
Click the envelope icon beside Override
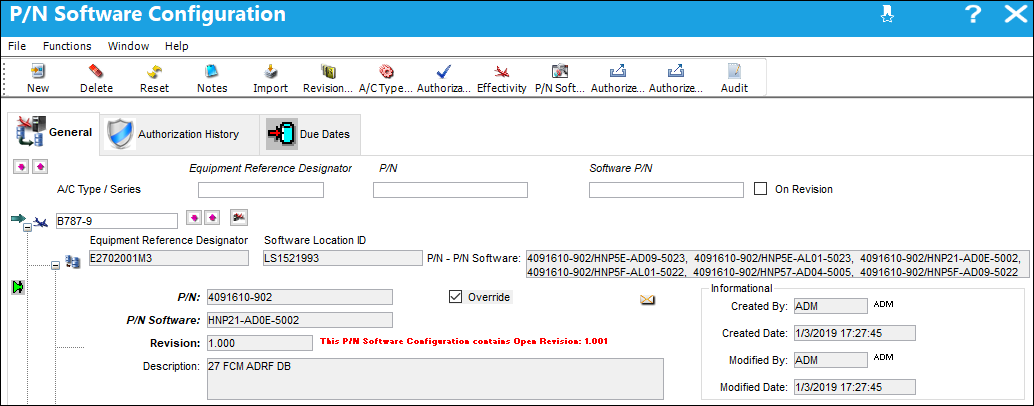click(x=648, y=300)
